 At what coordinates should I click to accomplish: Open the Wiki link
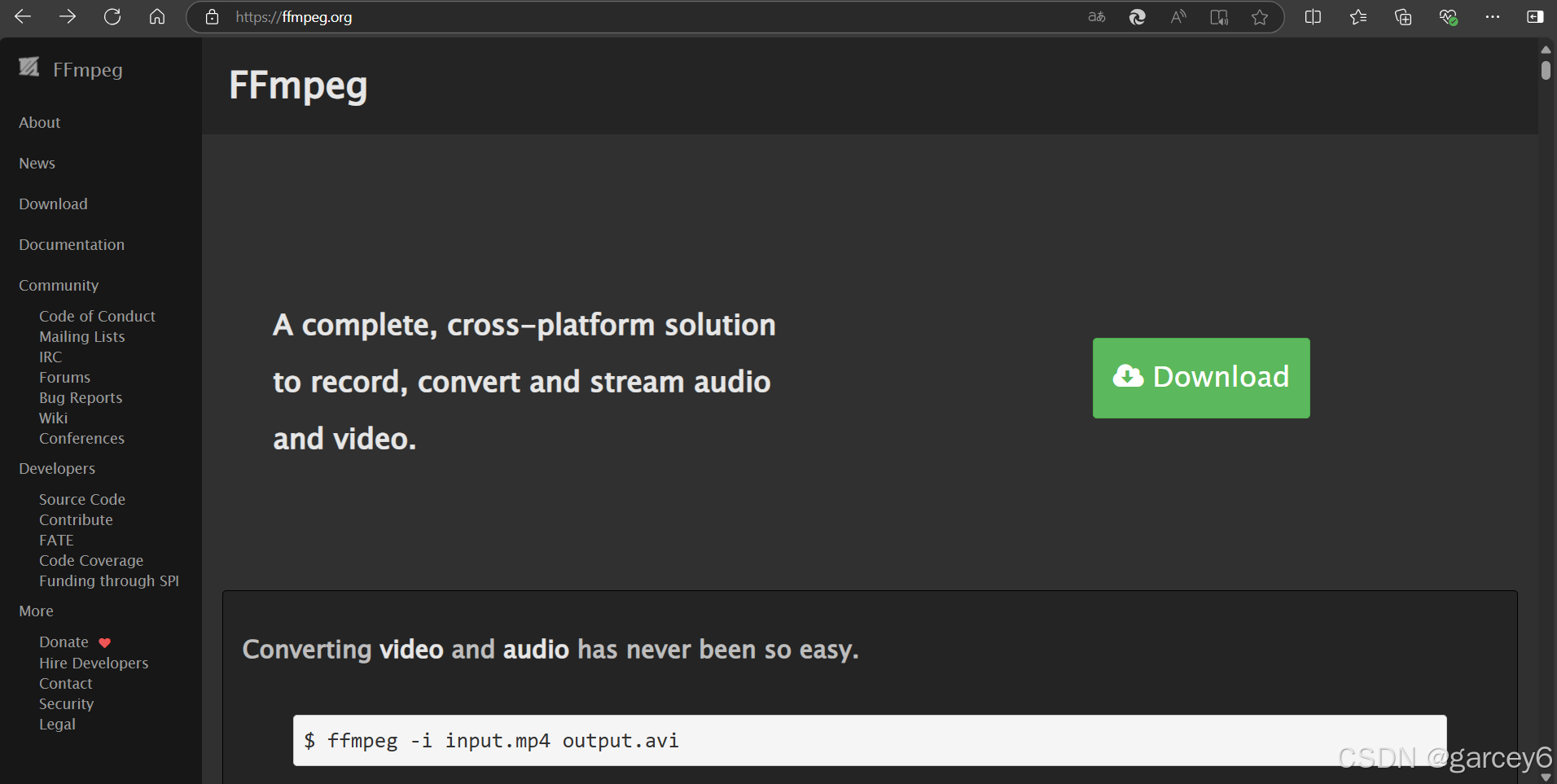pos(54,418)
